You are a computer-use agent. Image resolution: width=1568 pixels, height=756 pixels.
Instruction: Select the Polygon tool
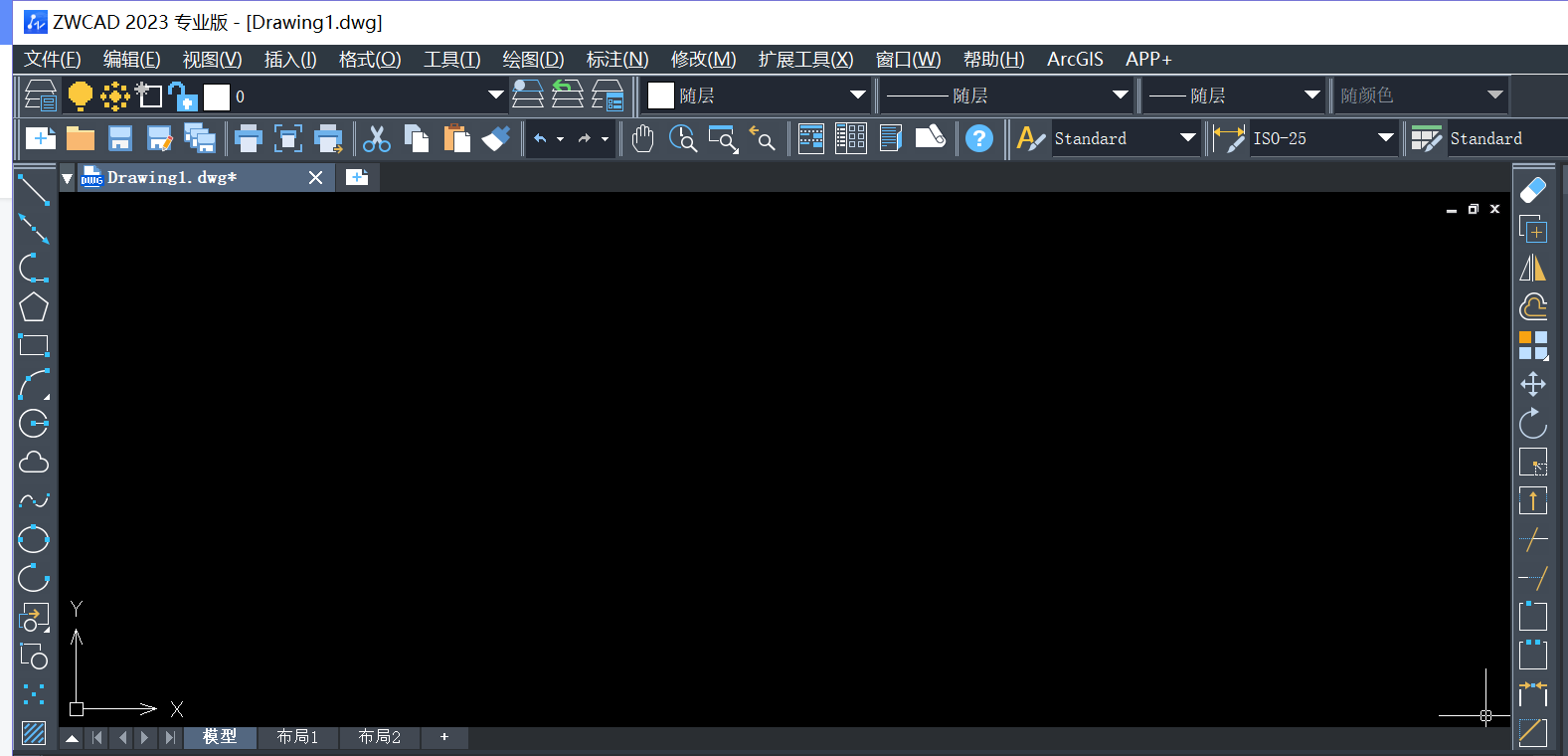[34, 306]
